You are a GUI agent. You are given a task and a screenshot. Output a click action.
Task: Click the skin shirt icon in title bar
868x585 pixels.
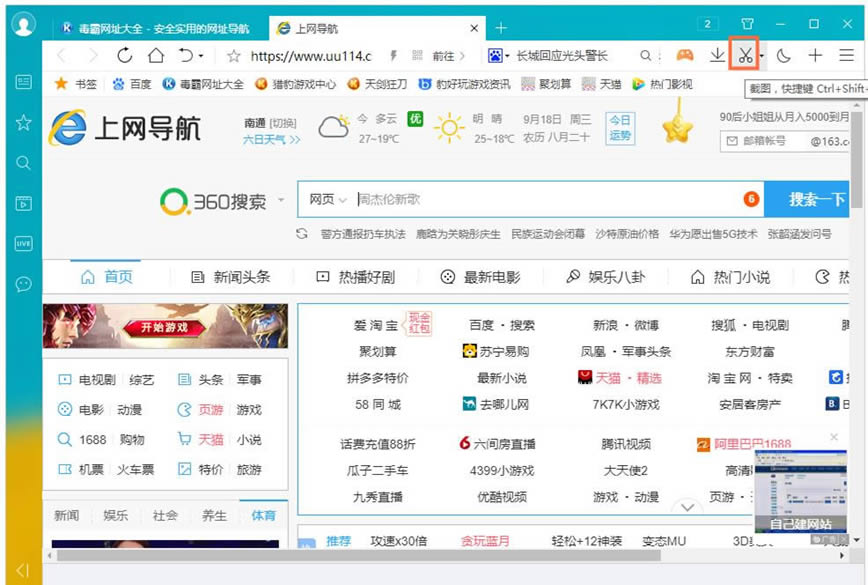click(747, 24)
